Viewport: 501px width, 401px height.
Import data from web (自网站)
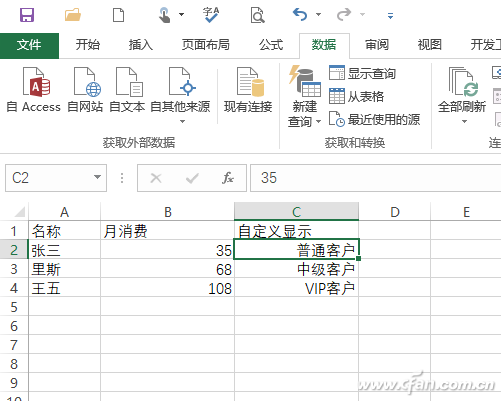pyautogui.click(x=85, y=90)
